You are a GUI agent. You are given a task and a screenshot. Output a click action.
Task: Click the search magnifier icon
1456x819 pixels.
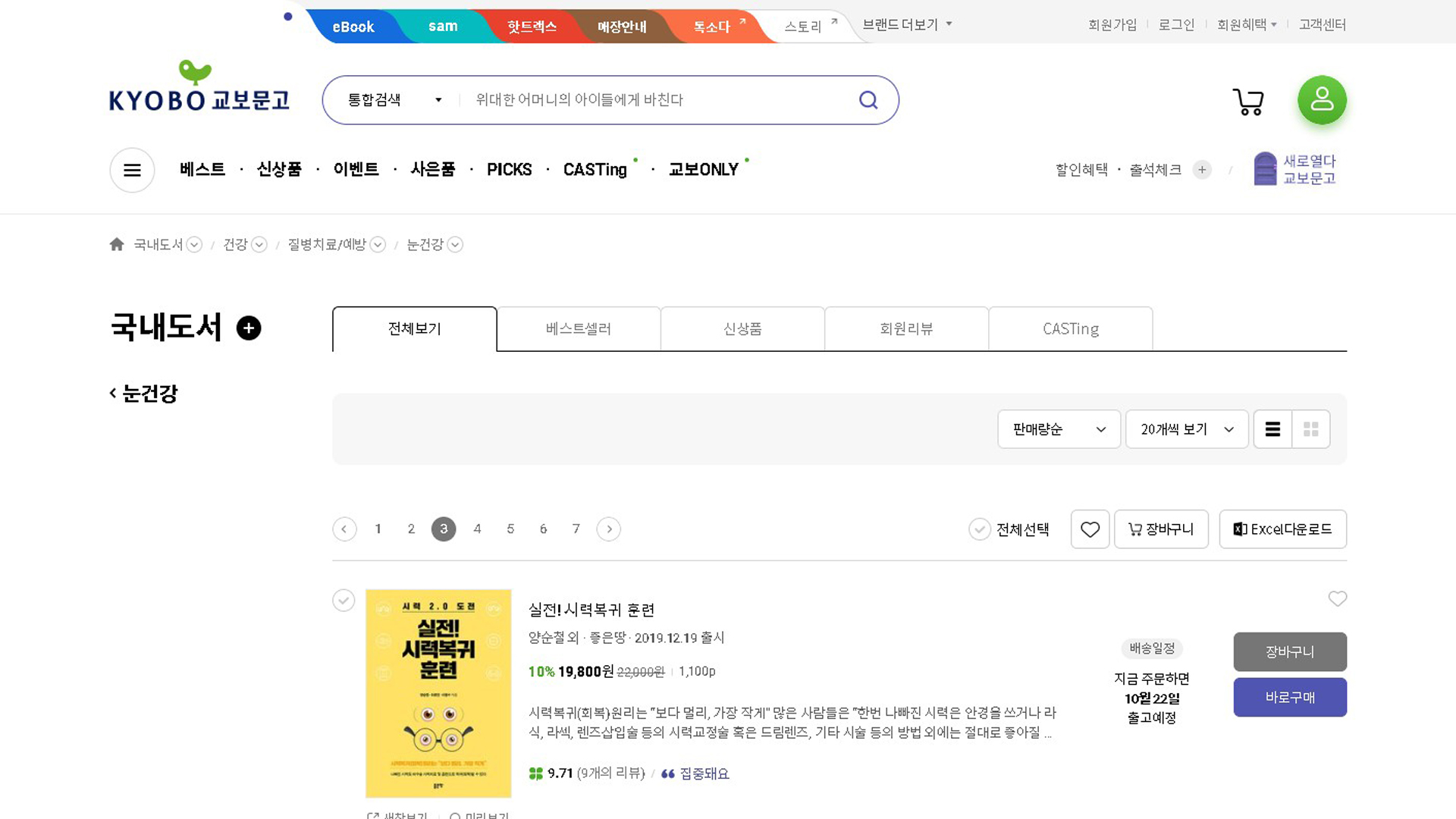click(868, 100)
